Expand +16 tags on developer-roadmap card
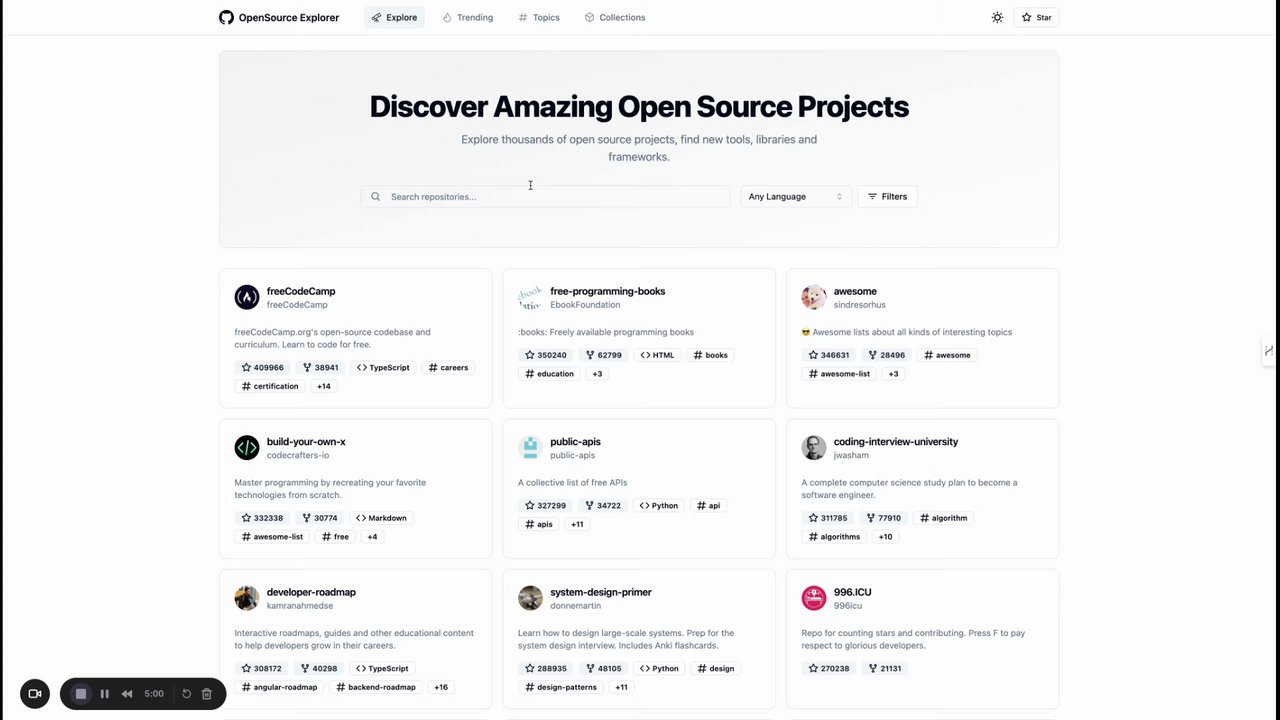This screenshot has width=1280, height=720. (x=441, y=687)
